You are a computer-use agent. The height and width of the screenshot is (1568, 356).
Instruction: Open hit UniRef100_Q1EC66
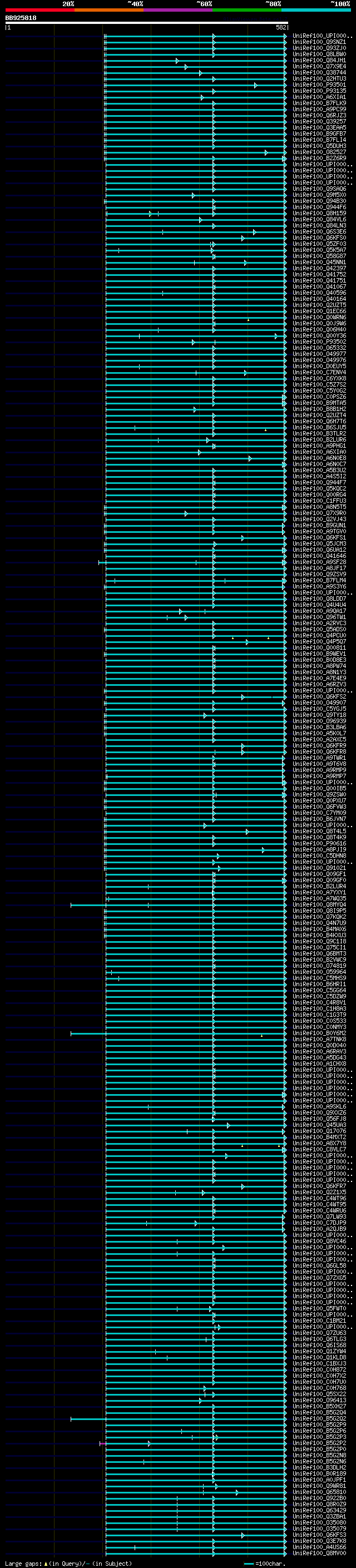click(319, 311)
